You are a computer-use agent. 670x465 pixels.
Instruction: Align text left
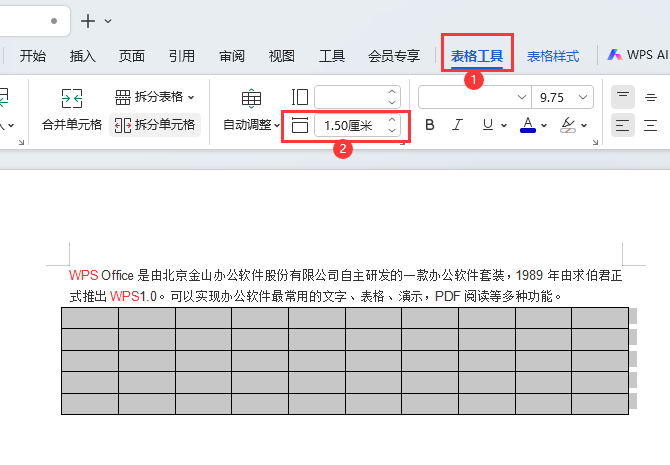pos(623,125)
